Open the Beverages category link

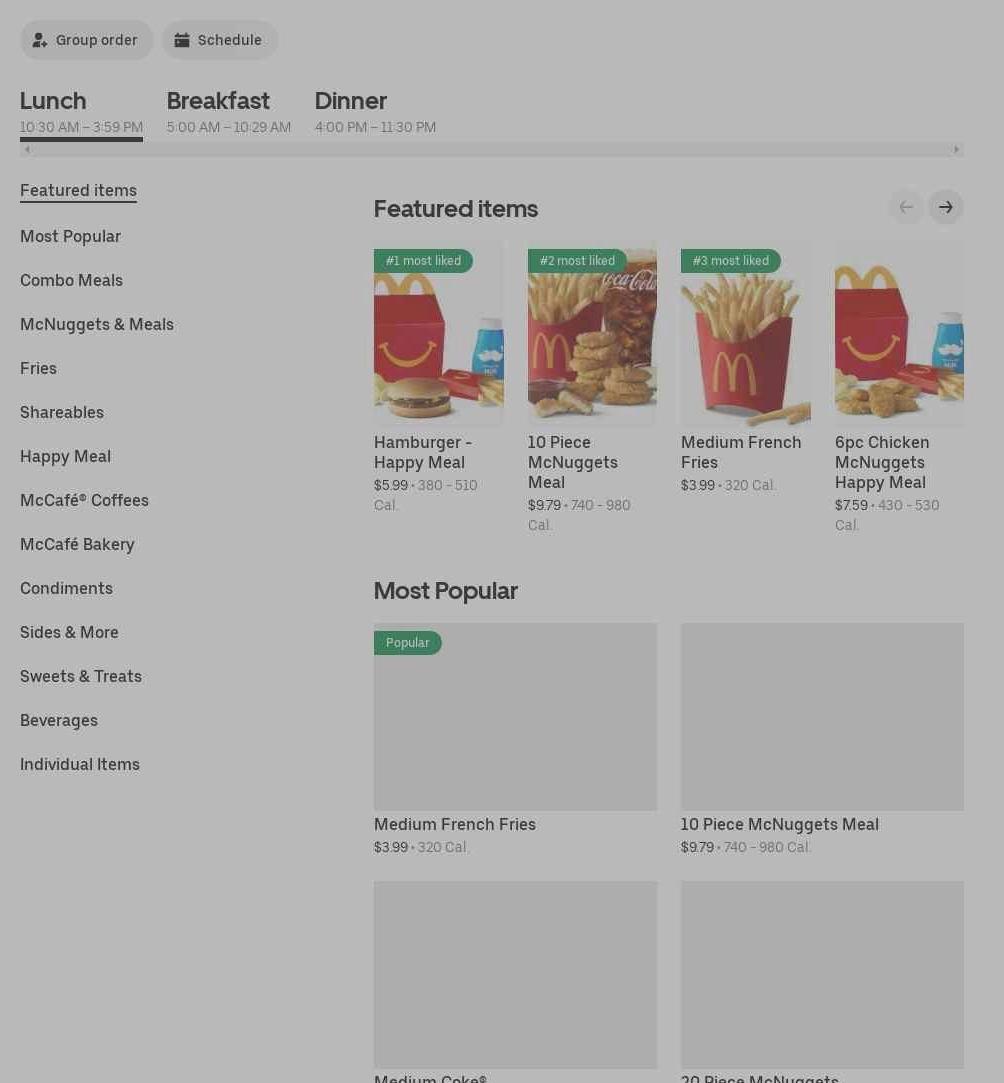coord(59,720)
